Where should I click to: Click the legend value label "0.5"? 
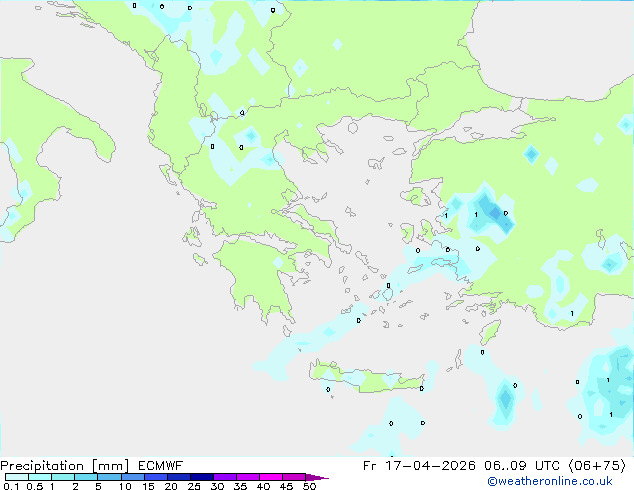tap(35, 486)
